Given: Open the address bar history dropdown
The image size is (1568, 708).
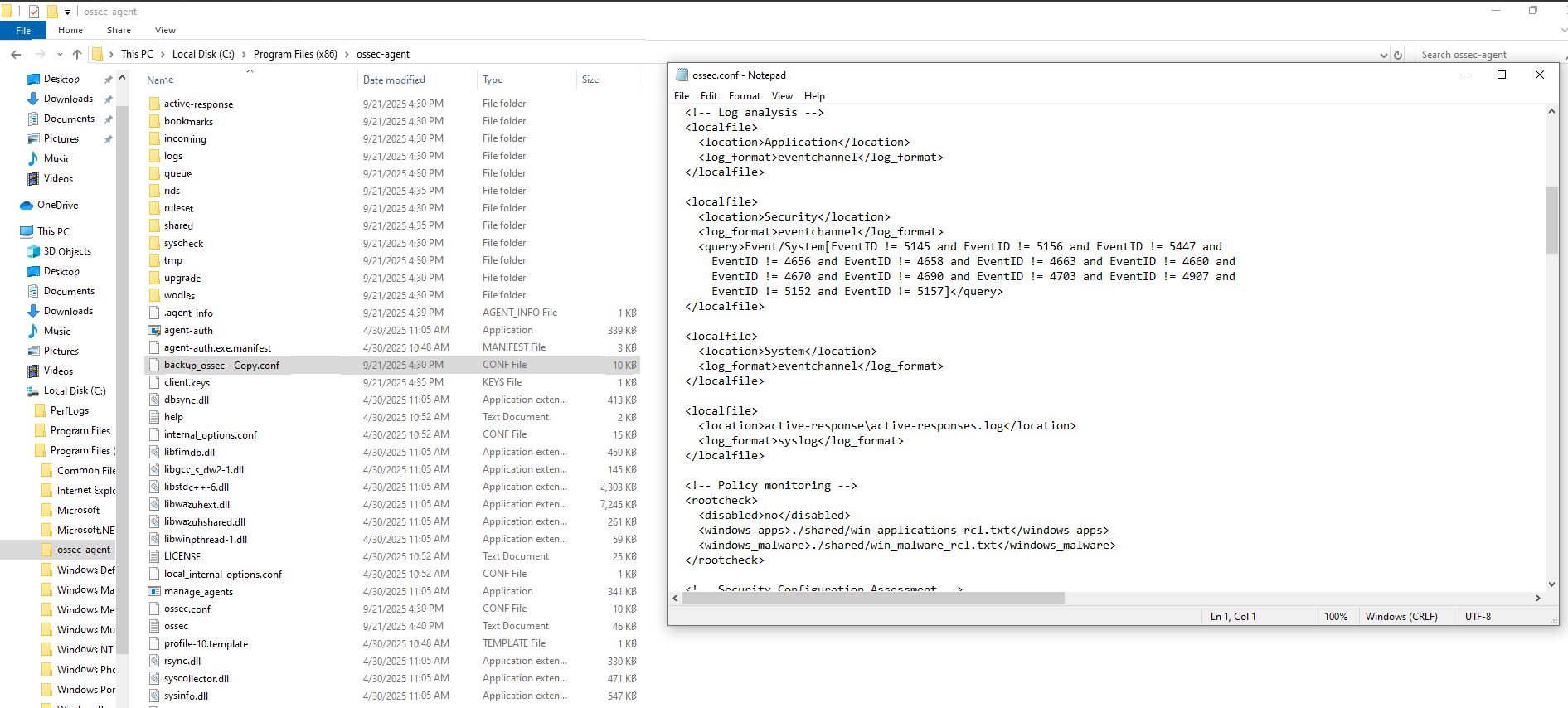Looking at the screenshot, I should point(1383,55).
